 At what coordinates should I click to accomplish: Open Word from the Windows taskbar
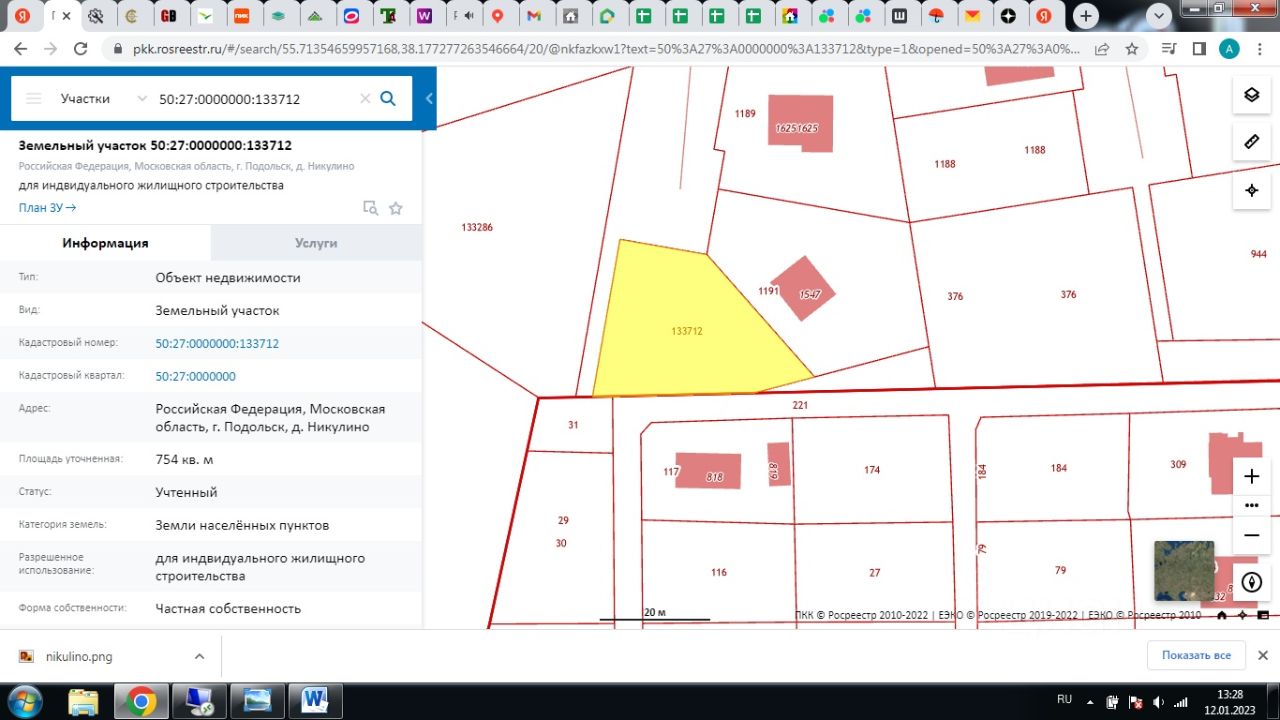click(314, 701)
